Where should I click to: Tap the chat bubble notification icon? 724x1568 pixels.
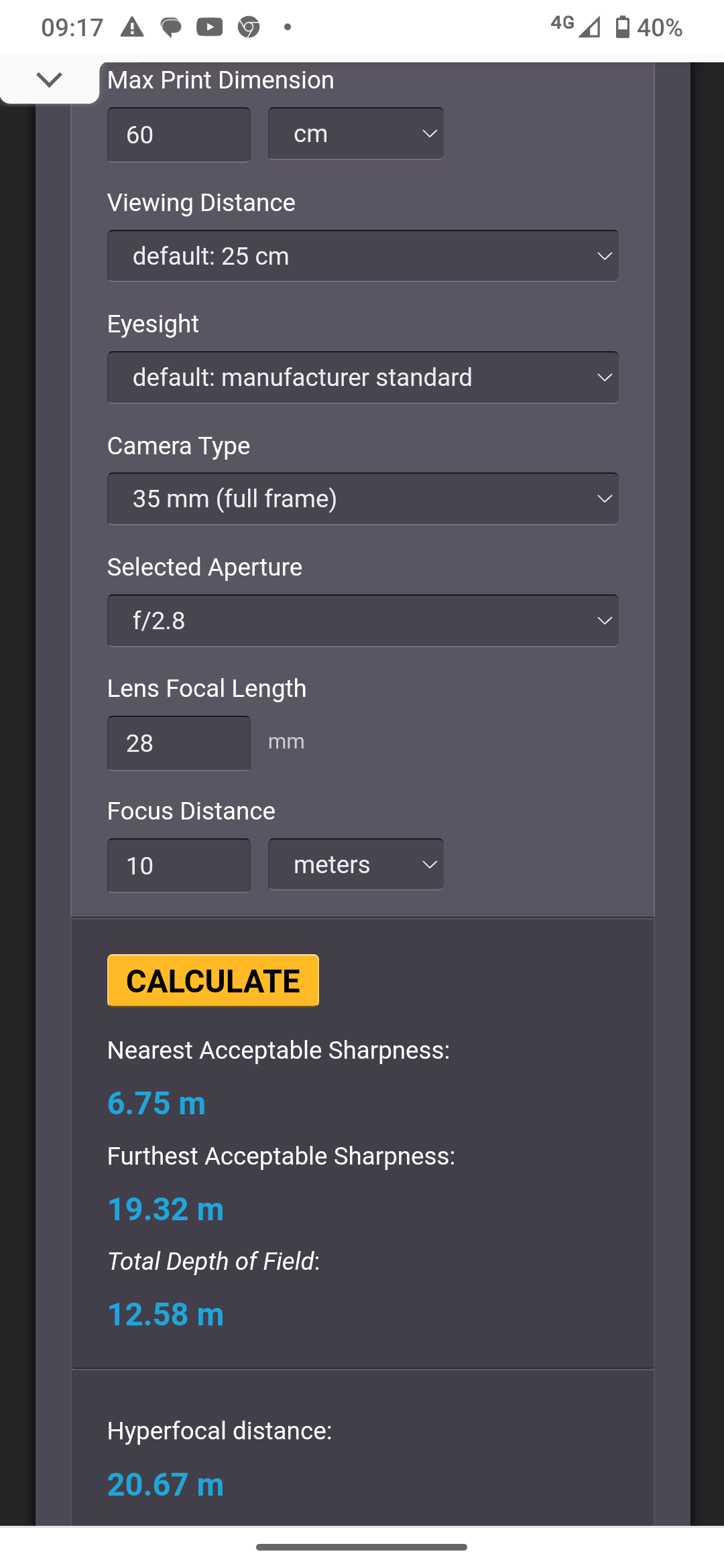pyautogui.click(x=171, y=27)
